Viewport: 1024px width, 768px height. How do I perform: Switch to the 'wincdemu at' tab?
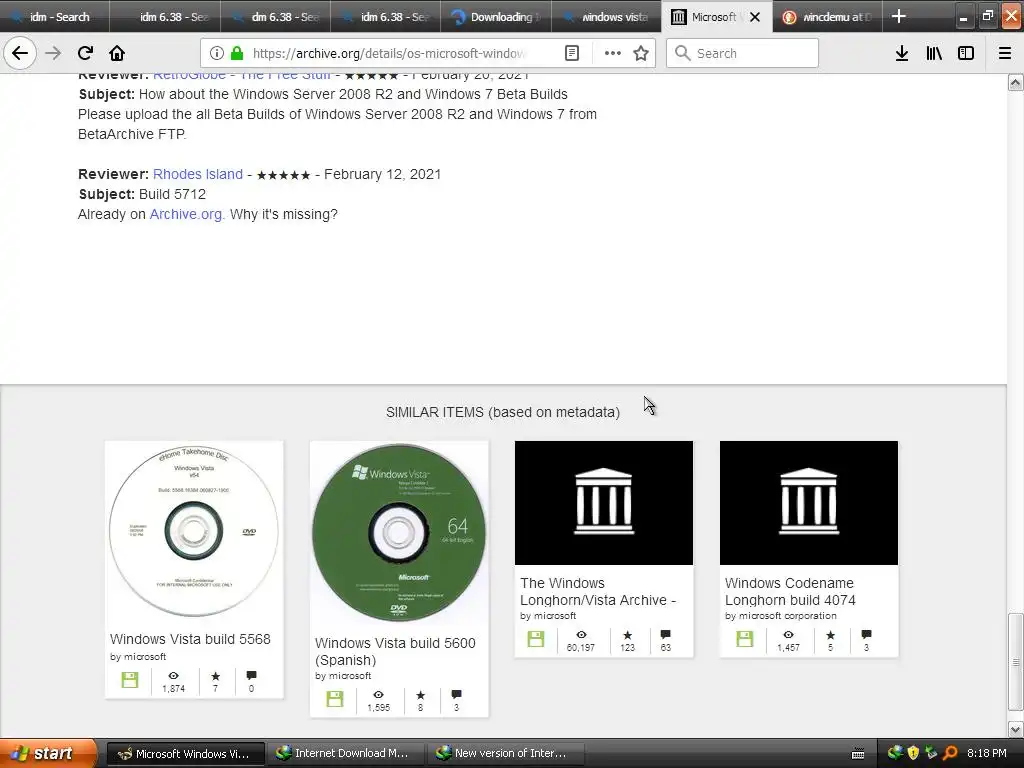coord(827,16)
